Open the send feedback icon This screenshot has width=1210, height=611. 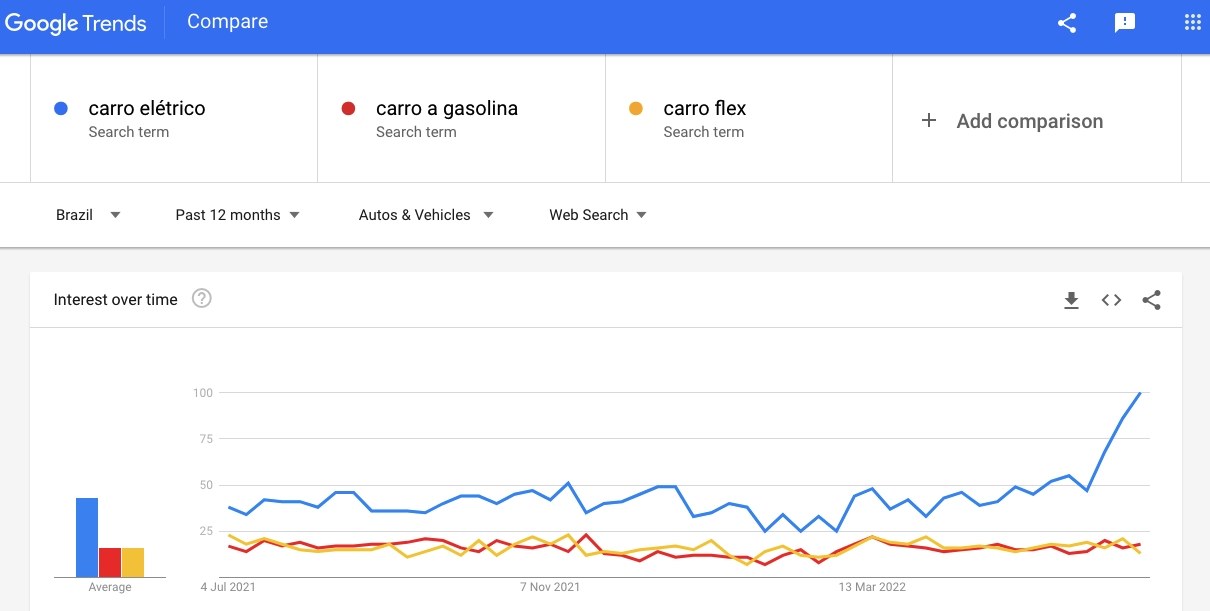point(1125,23)
